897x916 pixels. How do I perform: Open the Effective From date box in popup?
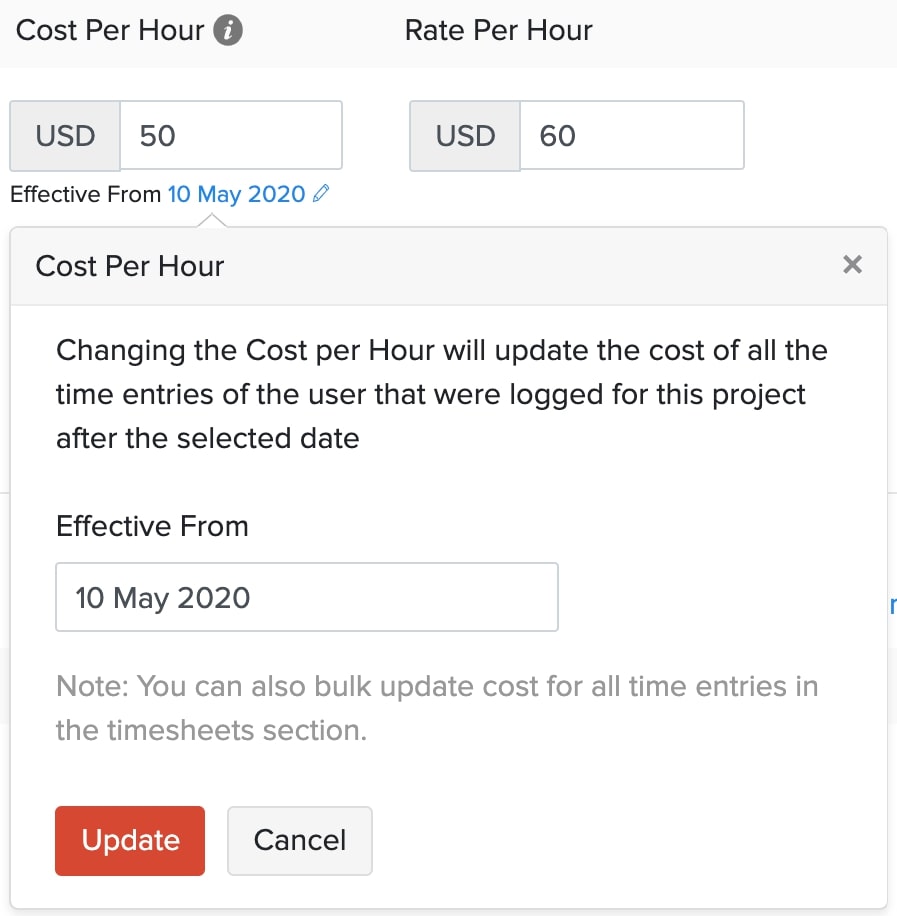tap(306, 597)
